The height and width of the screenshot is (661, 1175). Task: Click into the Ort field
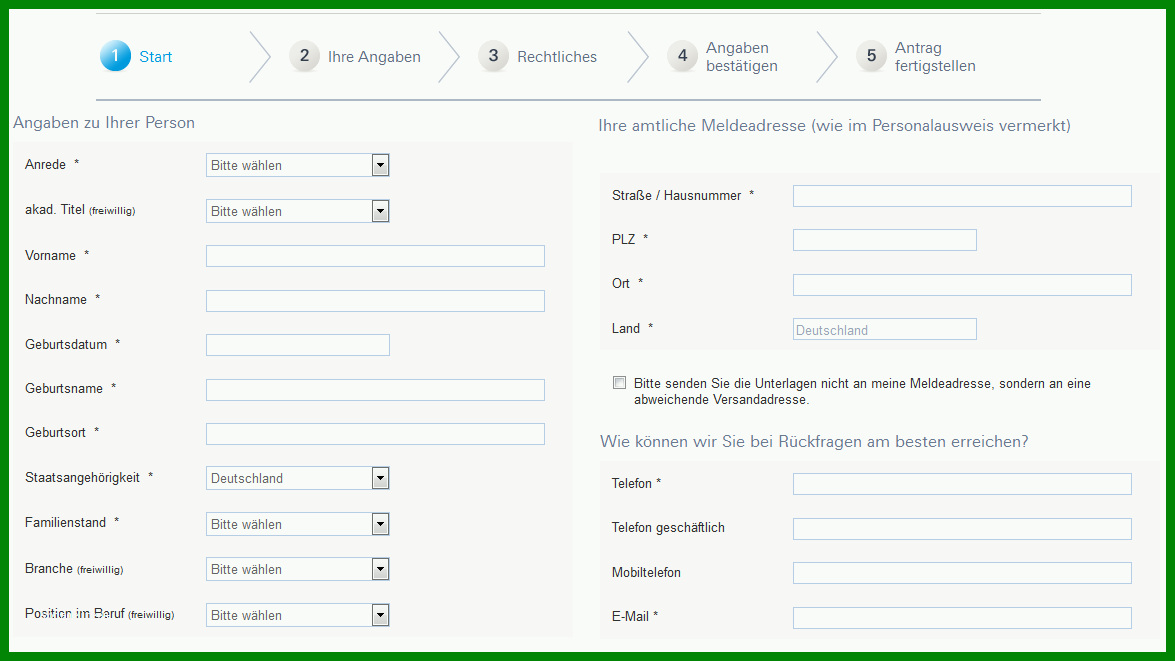tap(962, 285)
